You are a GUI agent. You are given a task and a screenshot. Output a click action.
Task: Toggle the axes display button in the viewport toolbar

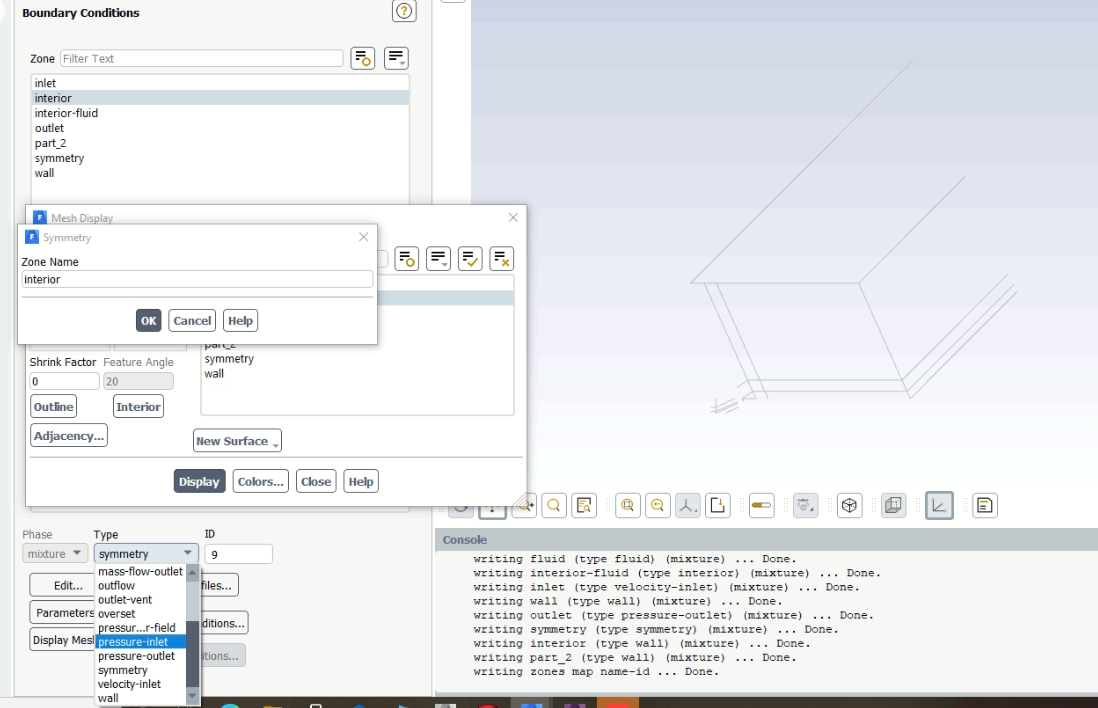pos(938,506)
